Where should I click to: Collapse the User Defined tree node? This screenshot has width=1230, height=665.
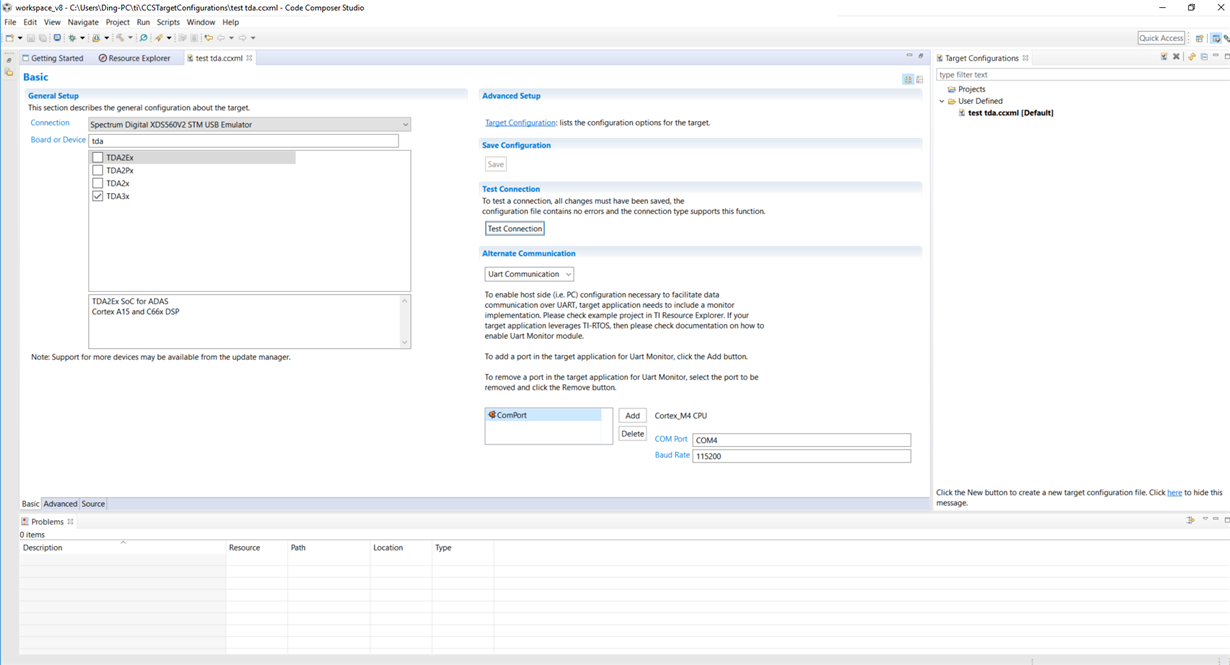click(942, 101)
